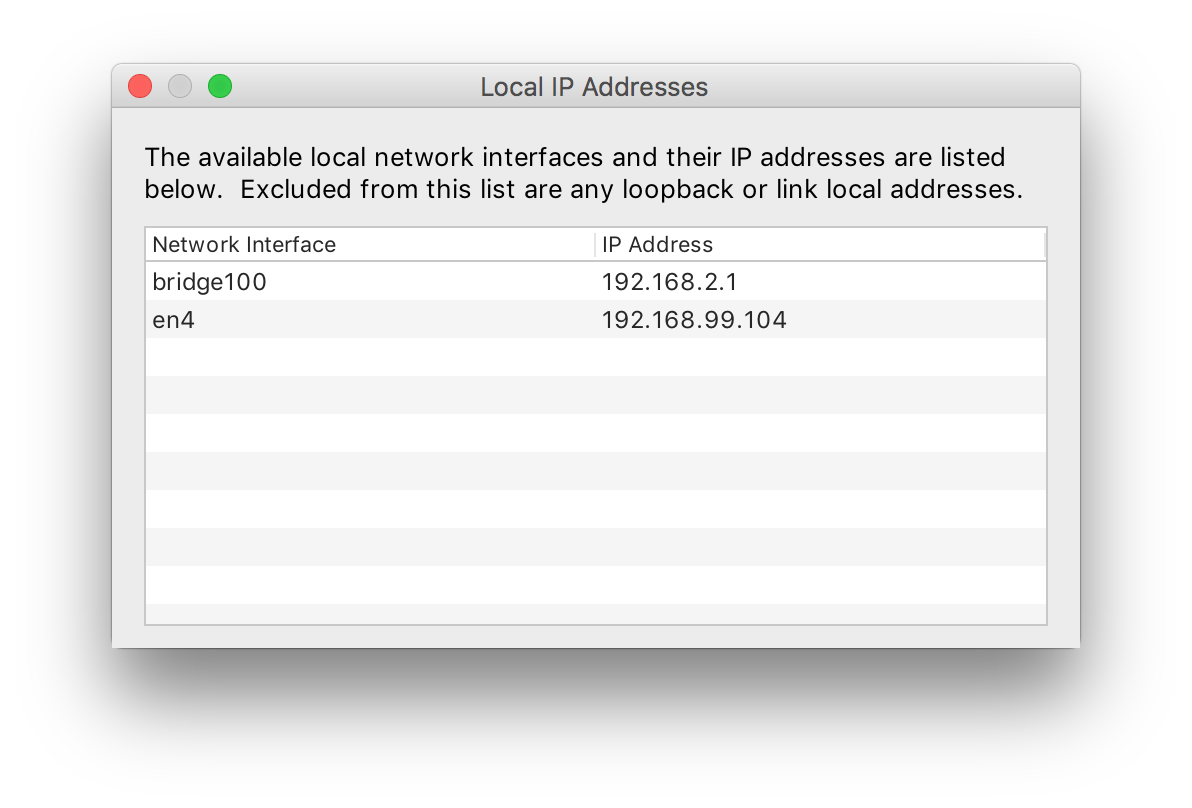
Task: Close the Local IP Addresses window
Action: (x=140, y=87)
